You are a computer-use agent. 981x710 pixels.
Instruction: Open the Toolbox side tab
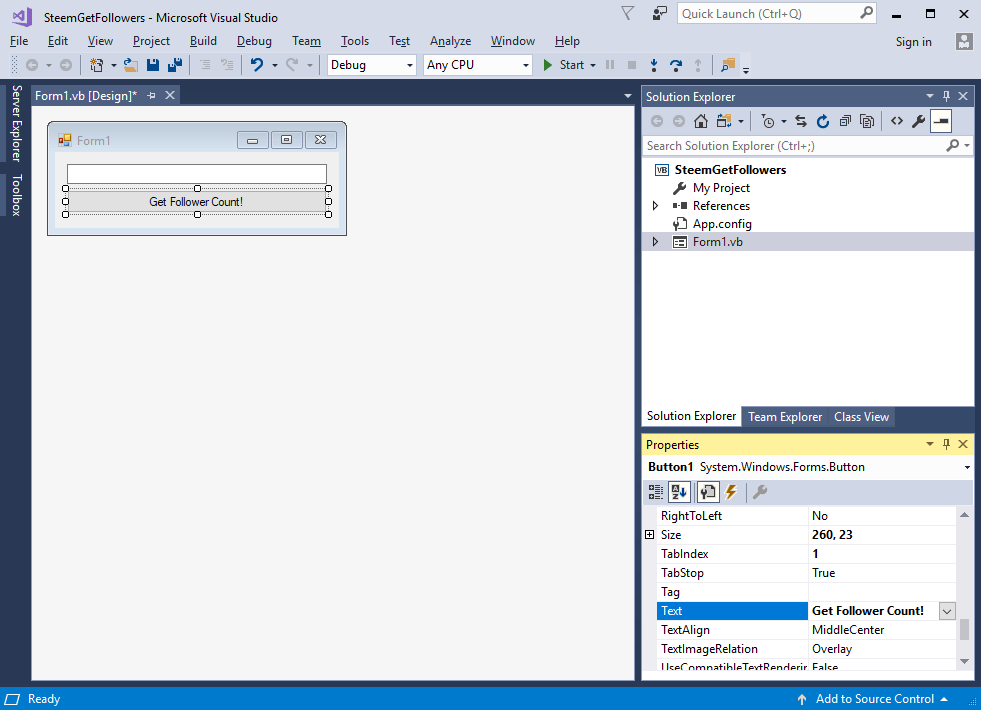tap(16, 196)
